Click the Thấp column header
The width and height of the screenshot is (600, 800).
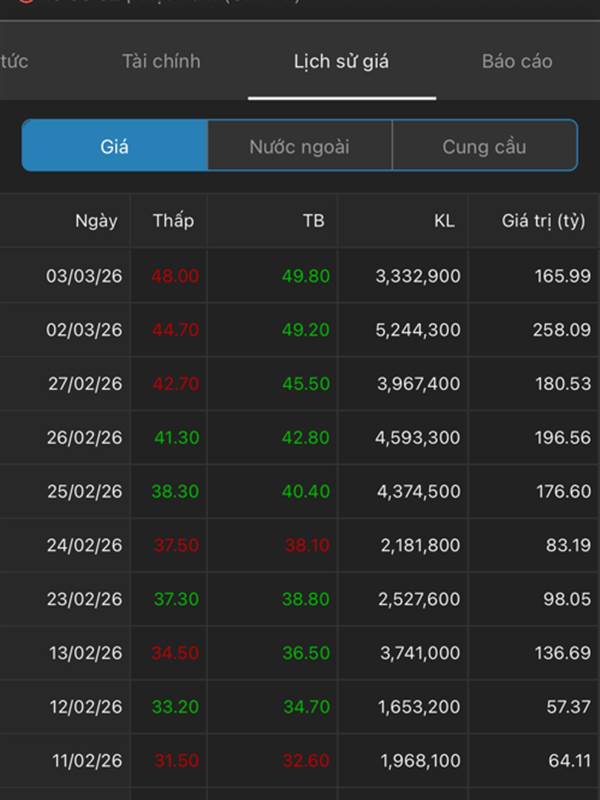coord(173,221)
